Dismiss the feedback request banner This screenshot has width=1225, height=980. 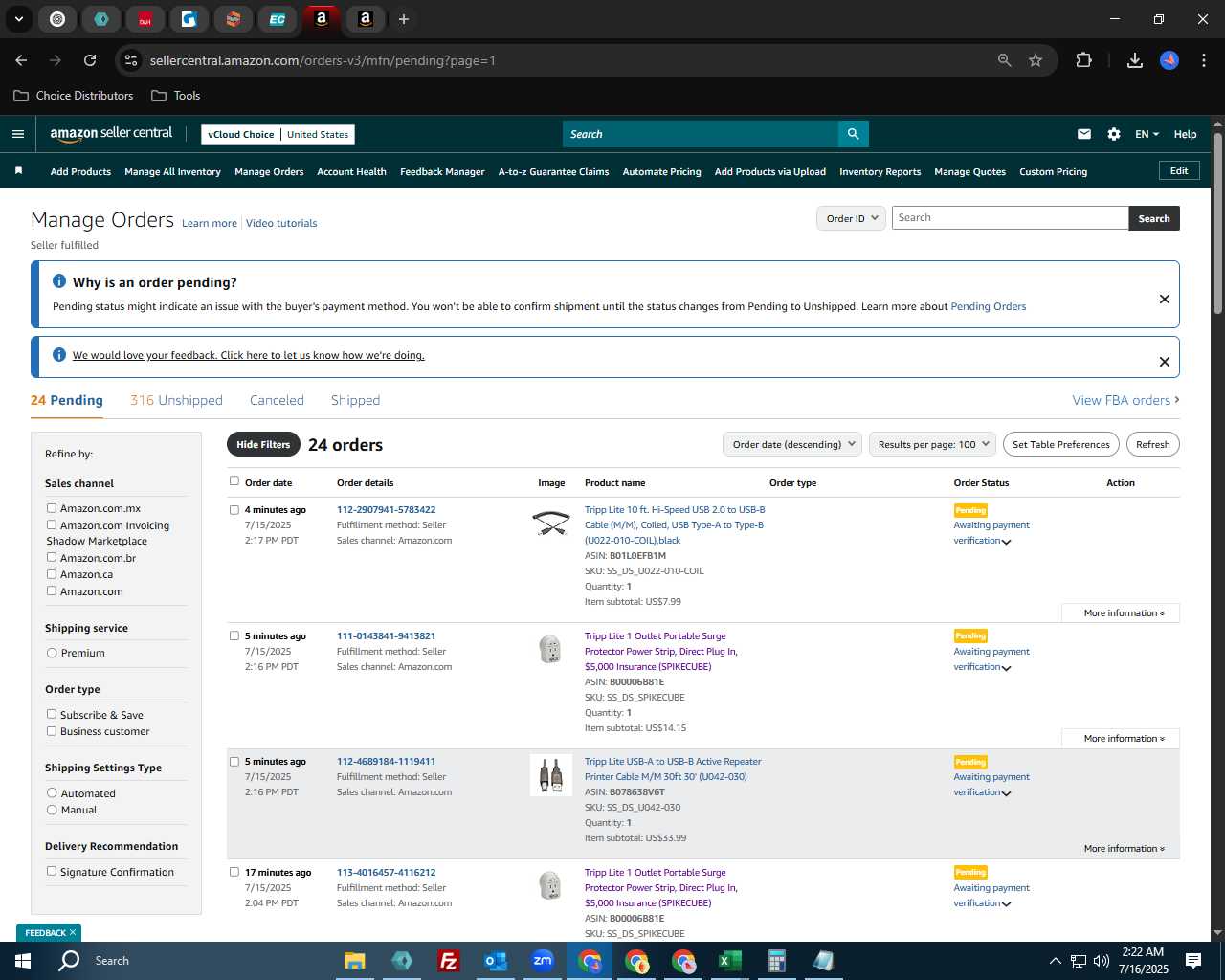1165,361
